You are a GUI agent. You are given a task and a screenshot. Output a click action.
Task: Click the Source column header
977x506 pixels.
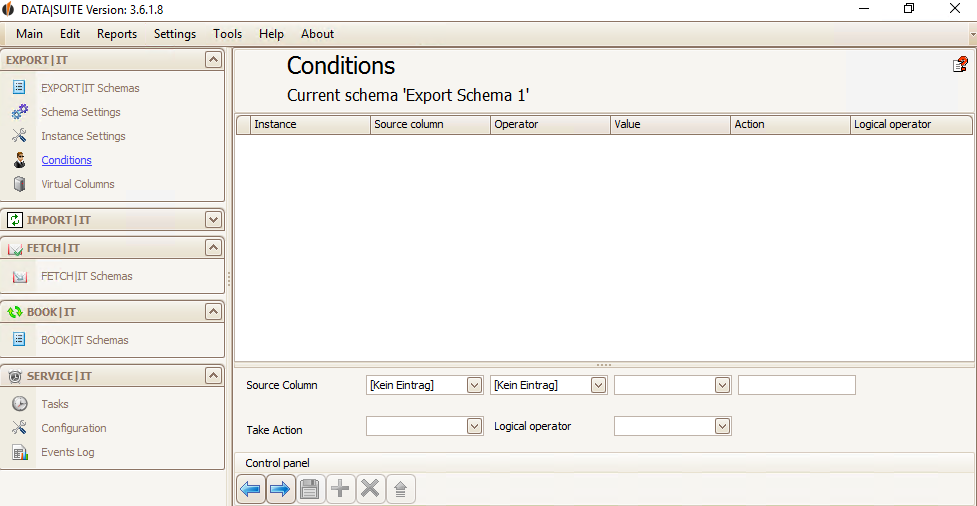(431, 124)
